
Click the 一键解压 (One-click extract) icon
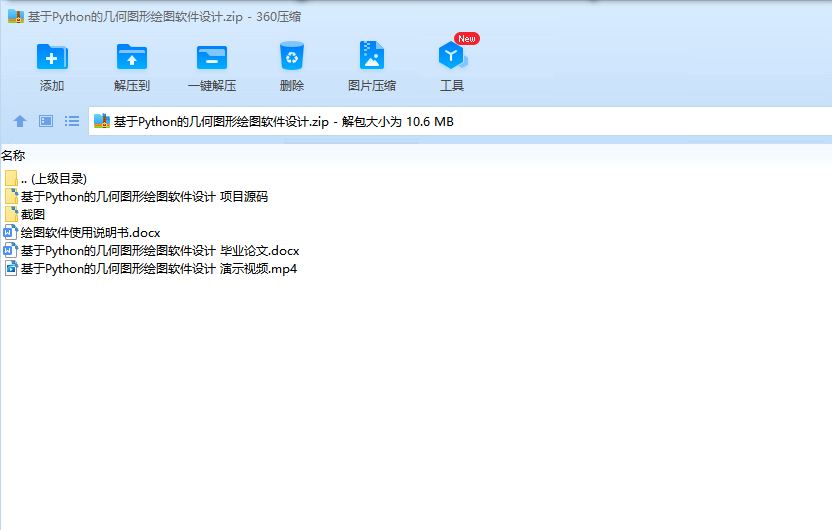(212, 57)
